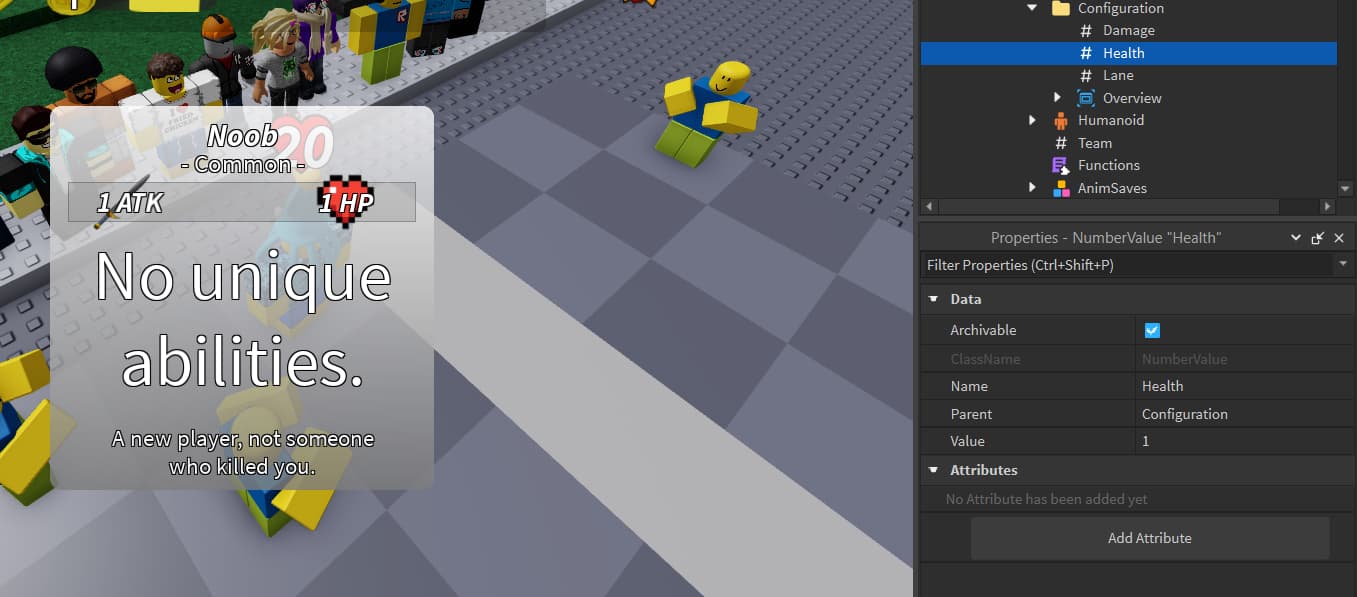The height and width of the screenshot is (597, 1357).
Task: Click the Filter Properties search field
Action: pos(1100,264)
